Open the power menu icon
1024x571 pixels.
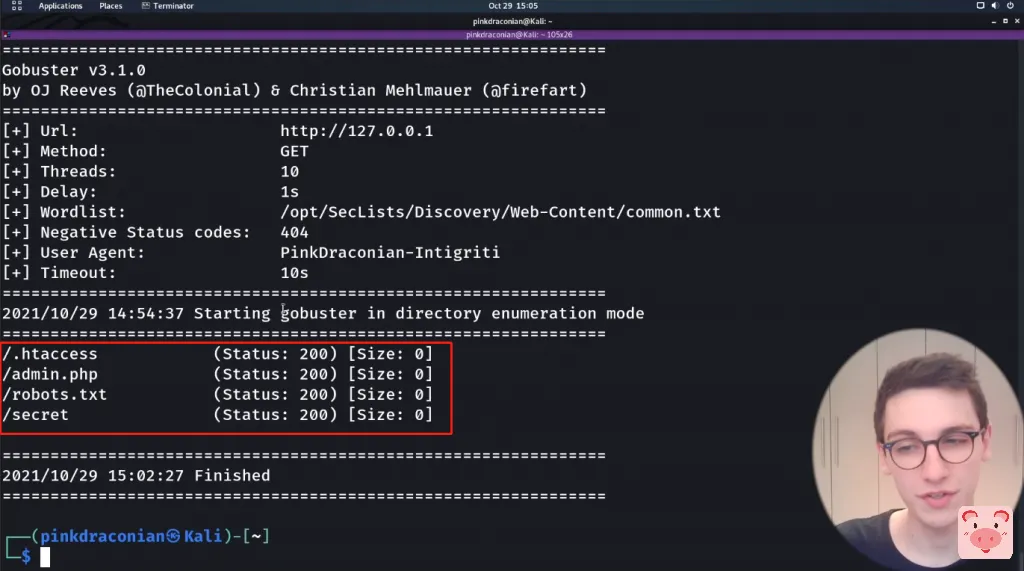1010,6
